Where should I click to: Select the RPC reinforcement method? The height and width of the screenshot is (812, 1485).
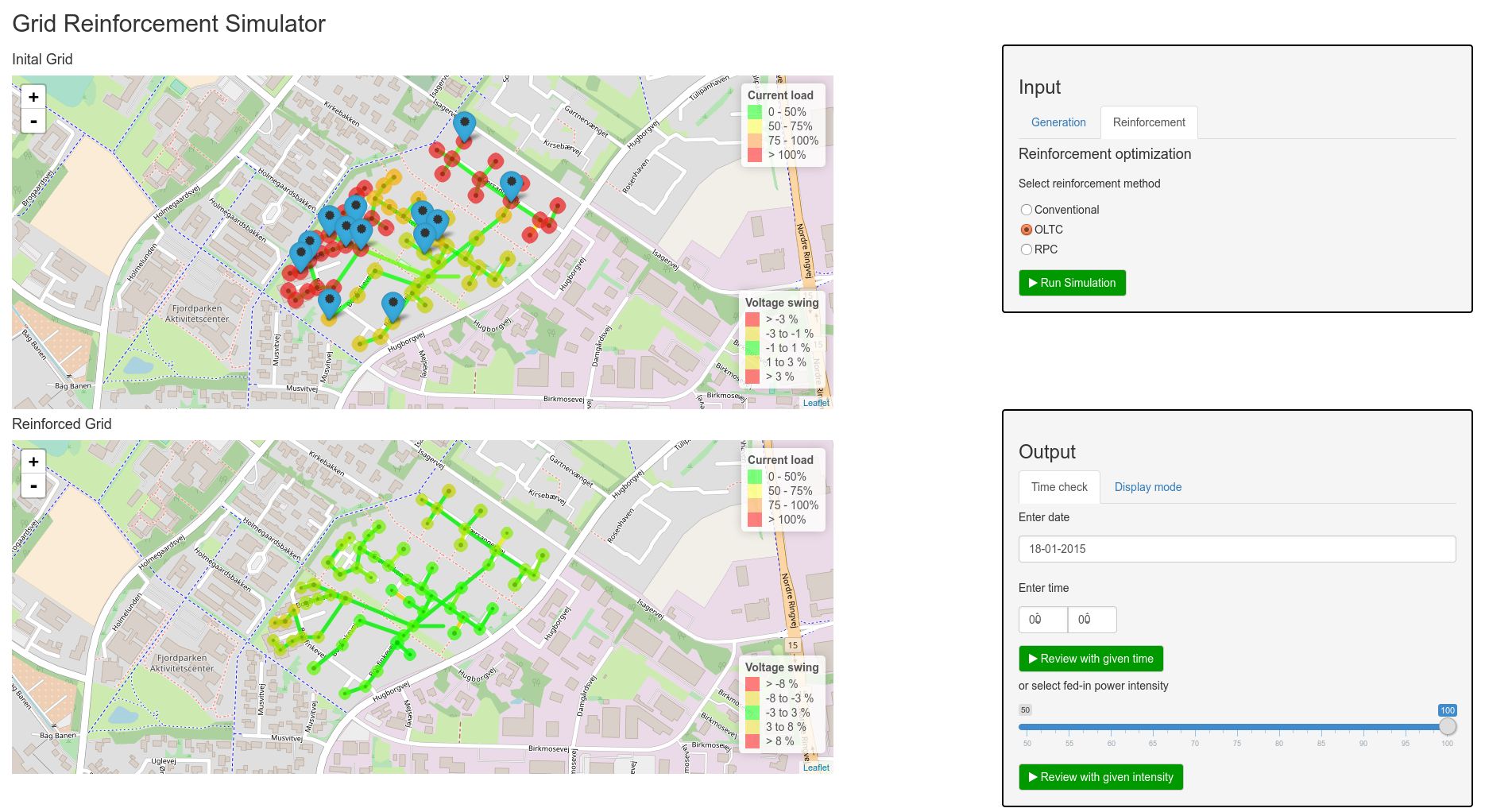coord(1027,249)
